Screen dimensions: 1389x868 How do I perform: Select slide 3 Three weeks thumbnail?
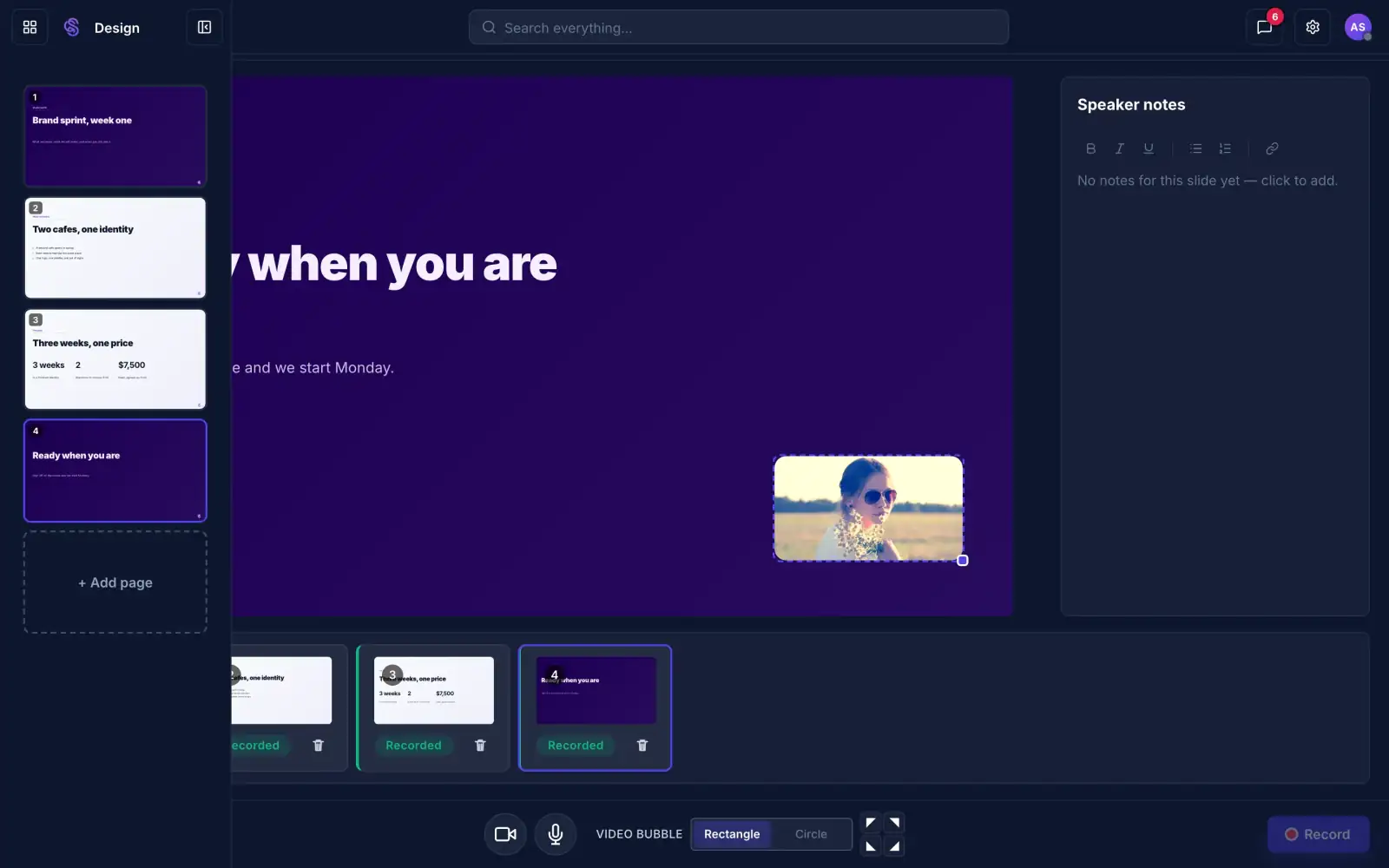(x=115, y=359)
